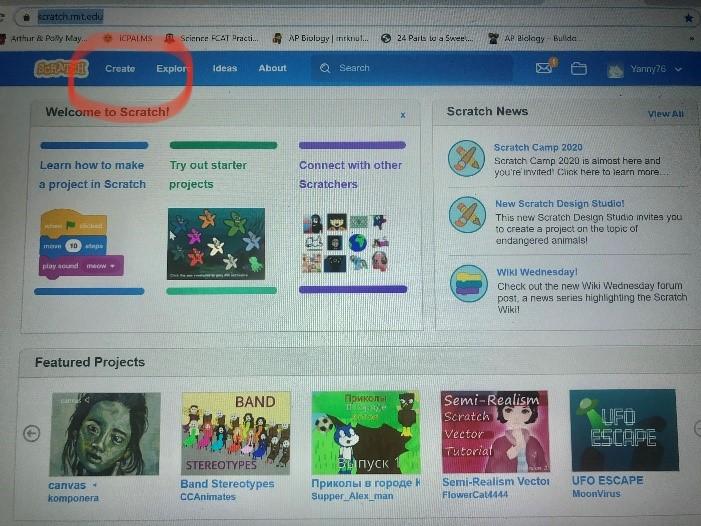The image size is (701, 526).
Task: Bookmark page with the star icon
Action: tap(688, 18)
